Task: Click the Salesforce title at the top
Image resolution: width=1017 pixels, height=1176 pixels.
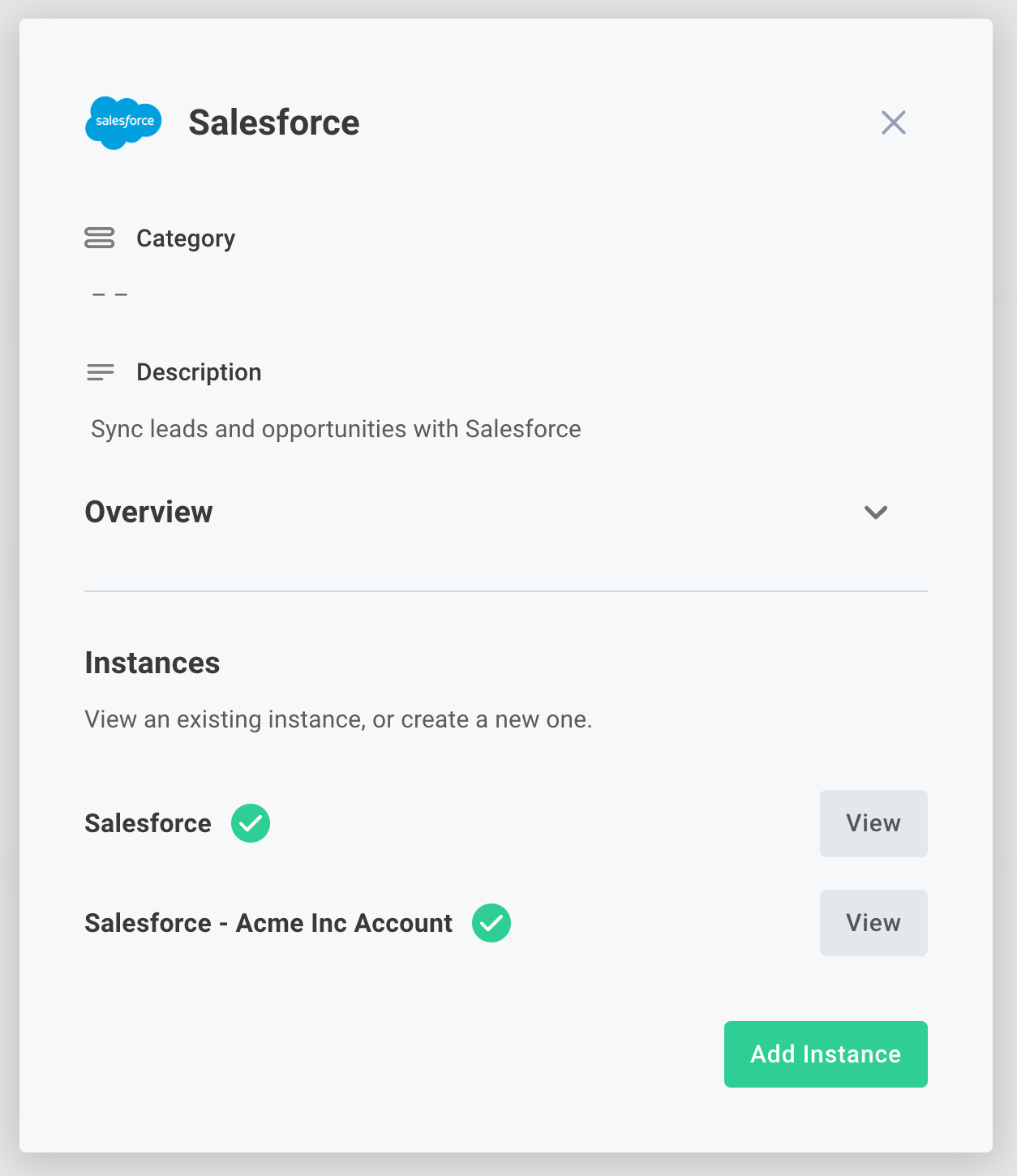Action: pos(274,122)
